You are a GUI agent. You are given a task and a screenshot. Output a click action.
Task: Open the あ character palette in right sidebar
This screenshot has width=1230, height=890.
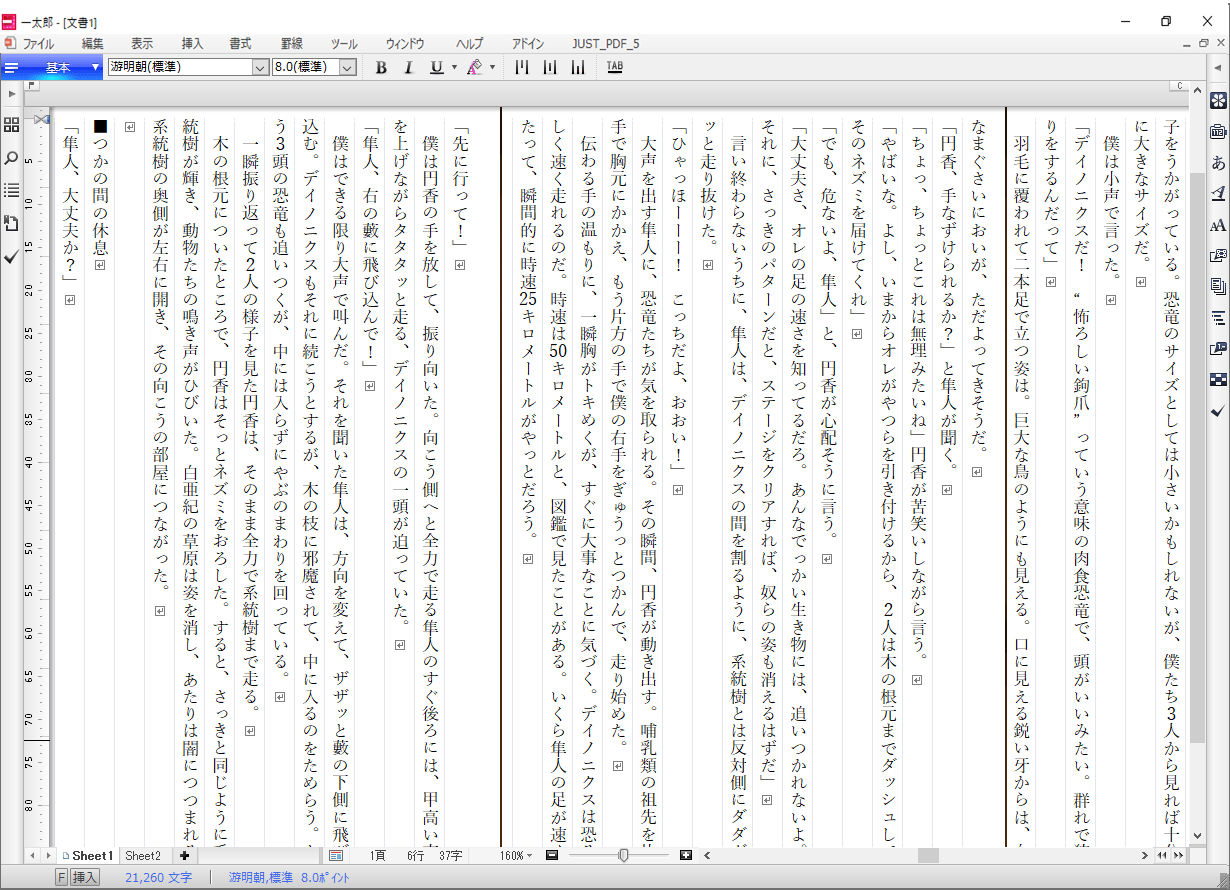[x=1217, y=163]
